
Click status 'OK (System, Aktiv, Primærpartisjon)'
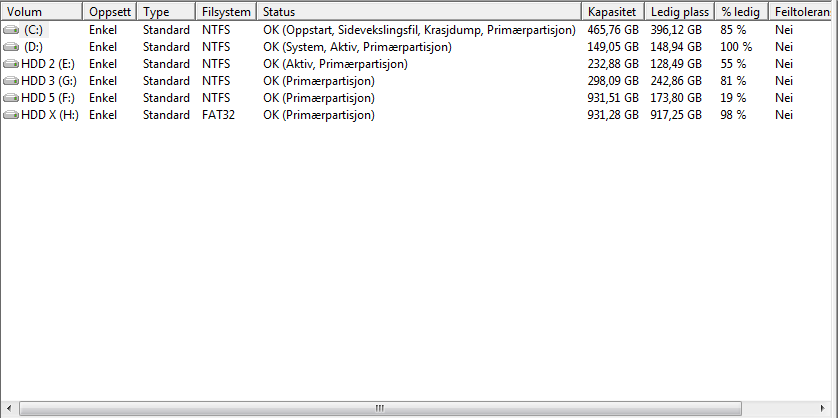(x=358, y=47)
